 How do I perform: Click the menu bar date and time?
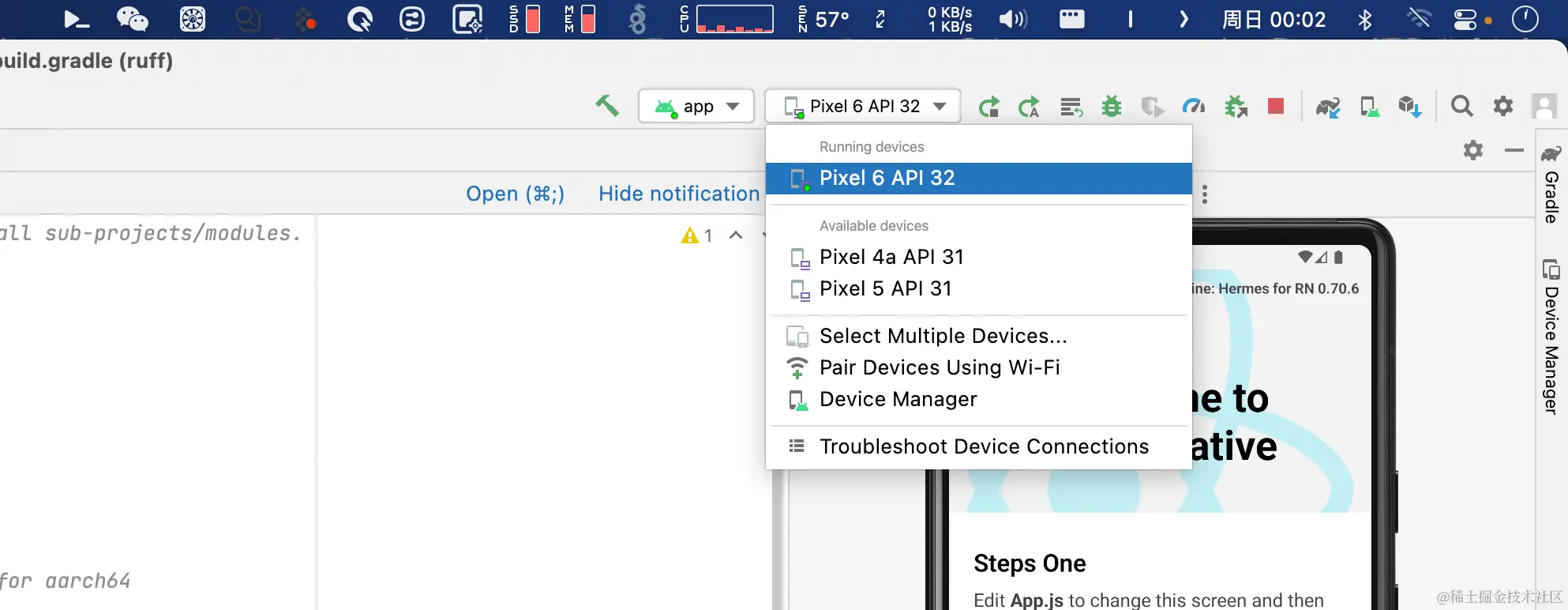click(x=1274, y=19)
